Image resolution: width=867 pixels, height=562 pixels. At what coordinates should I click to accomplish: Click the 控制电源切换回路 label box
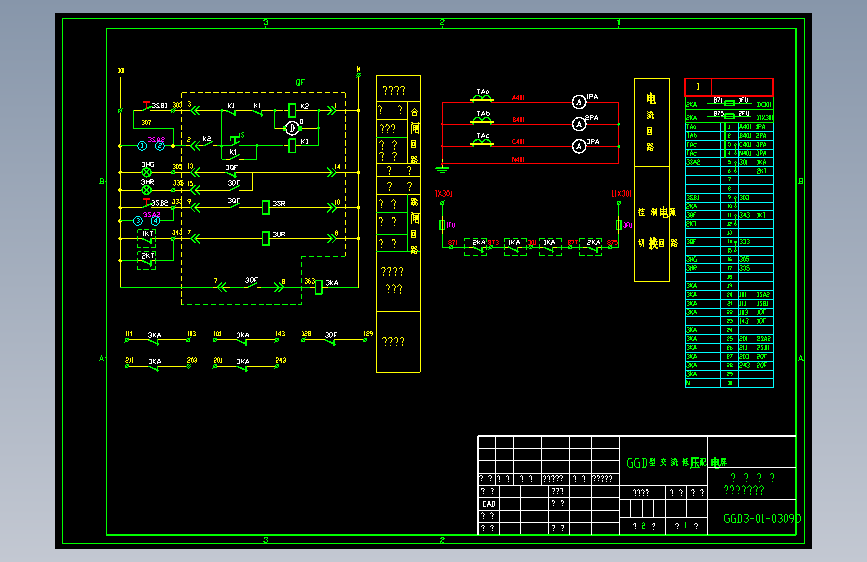click(x=652, y=224)
